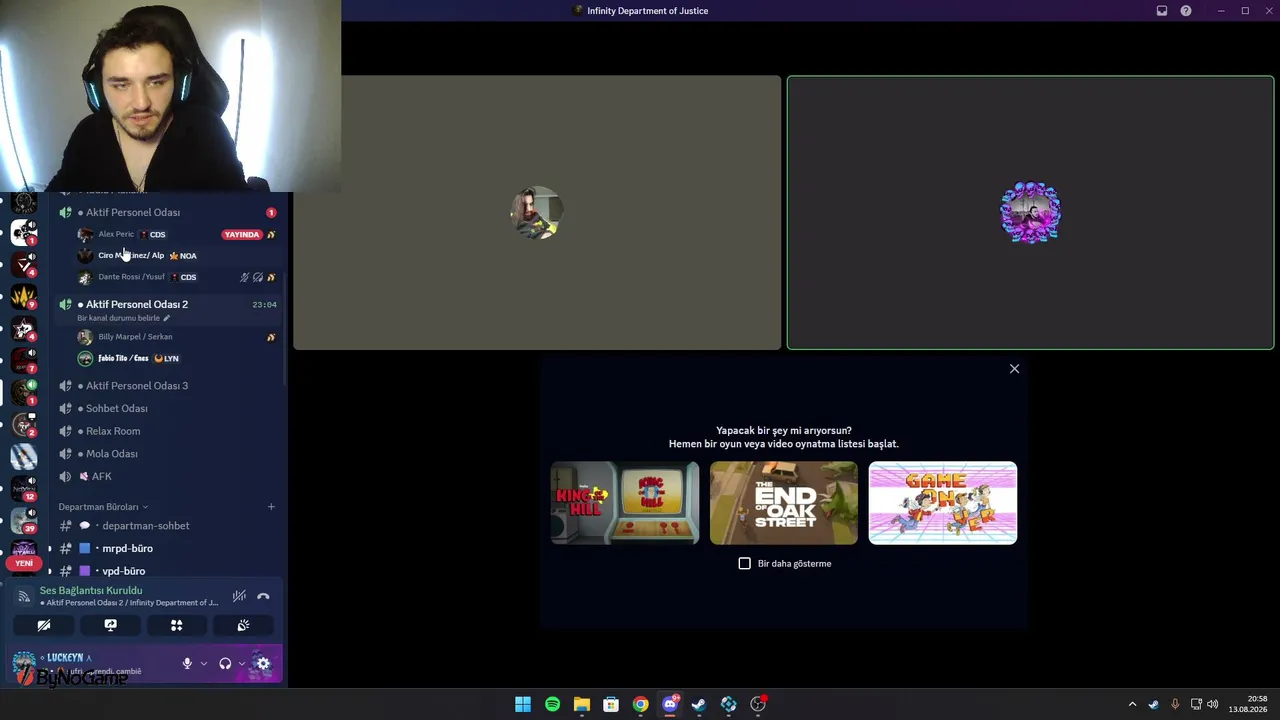Screen dimensions: 1280x720
Task: Open the Discord inbox icon
Action: 1162,11
